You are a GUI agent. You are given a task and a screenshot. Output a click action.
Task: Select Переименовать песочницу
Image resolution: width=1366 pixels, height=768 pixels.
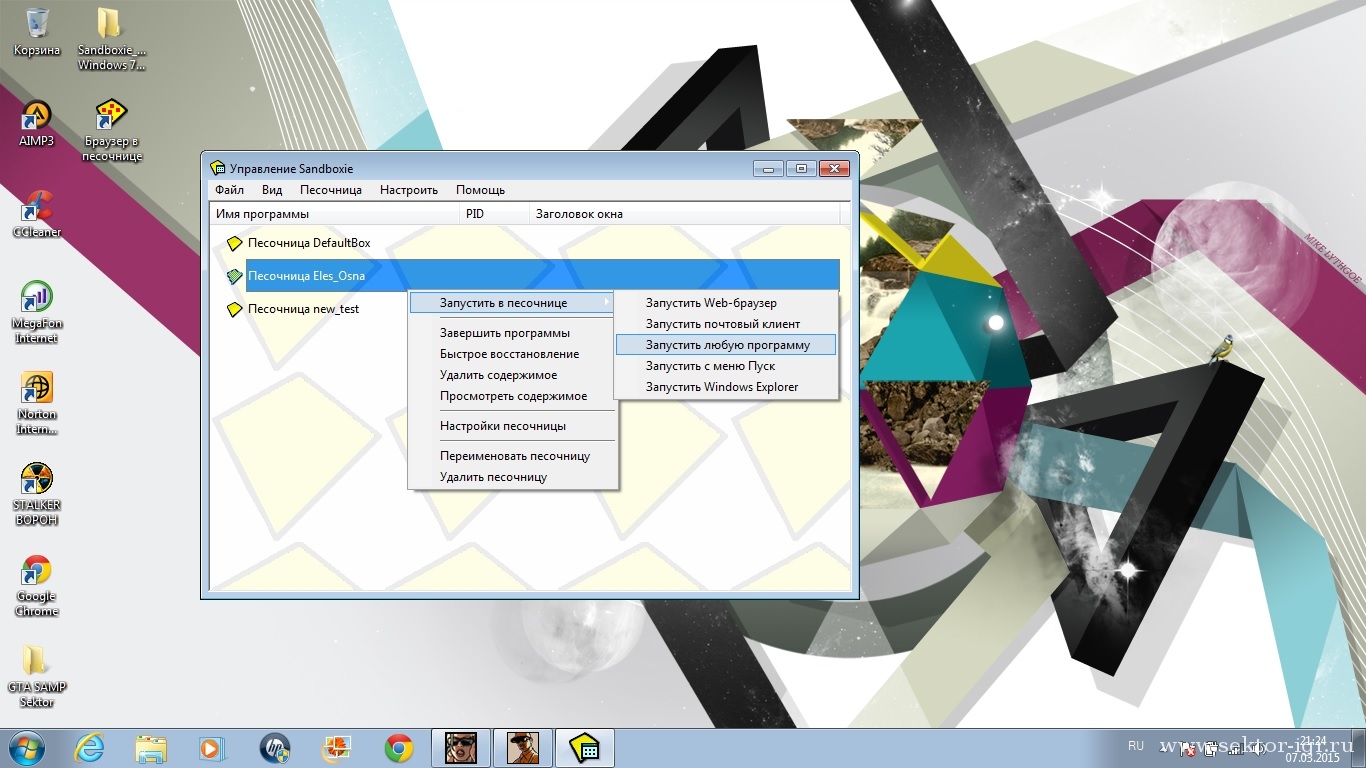[x=513, y=456]
